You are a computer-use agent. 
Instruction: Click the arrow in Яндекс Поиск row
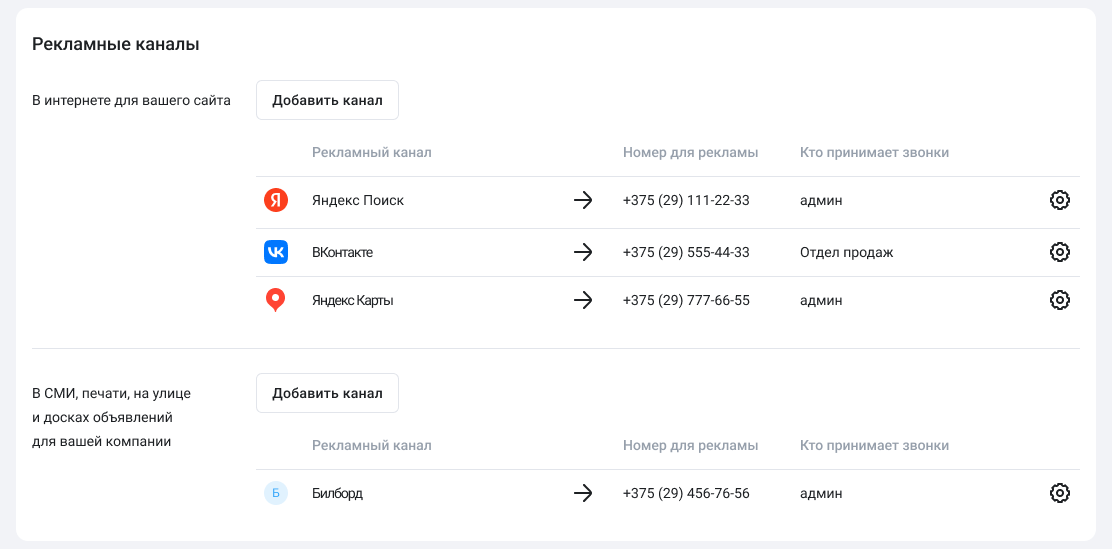(583, 200)
